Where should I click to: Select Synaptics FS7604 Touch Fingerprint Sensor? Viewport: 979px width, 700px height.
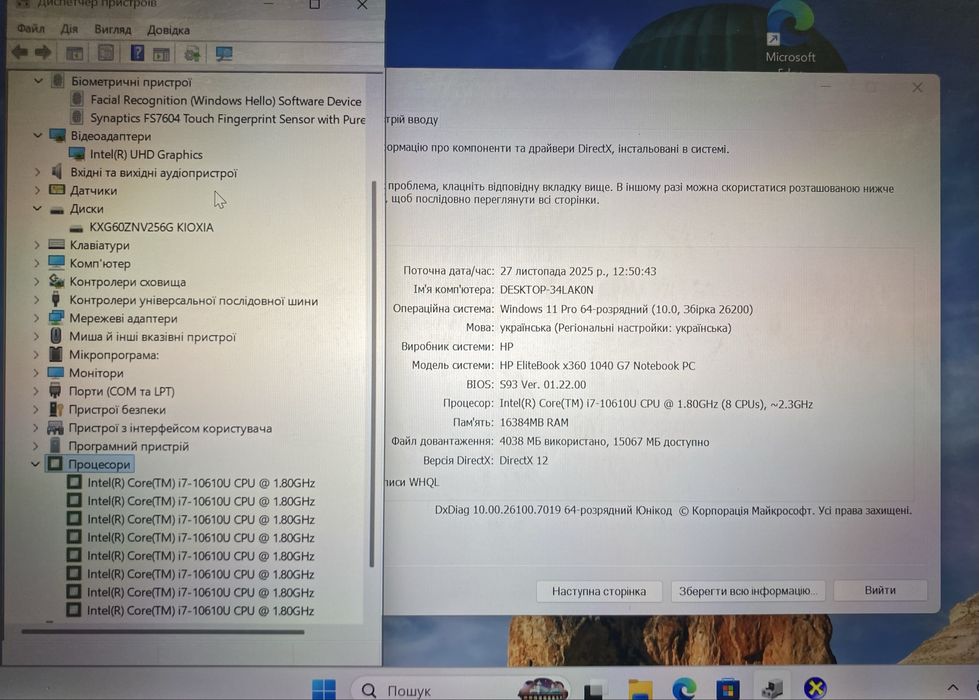point(227,119)
